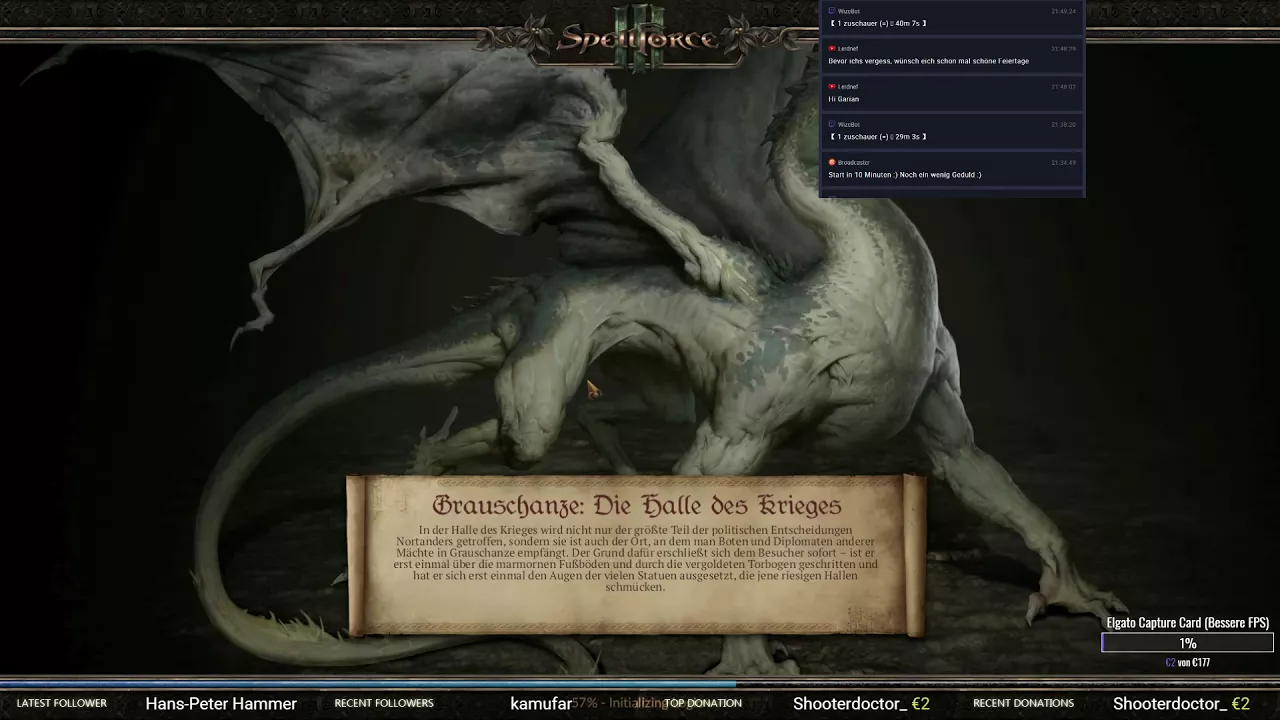Select the username 'WizeBot' on the 21:49:24 message
Viewport: 1280px width, 720px height.
click(x=848, y=11)
